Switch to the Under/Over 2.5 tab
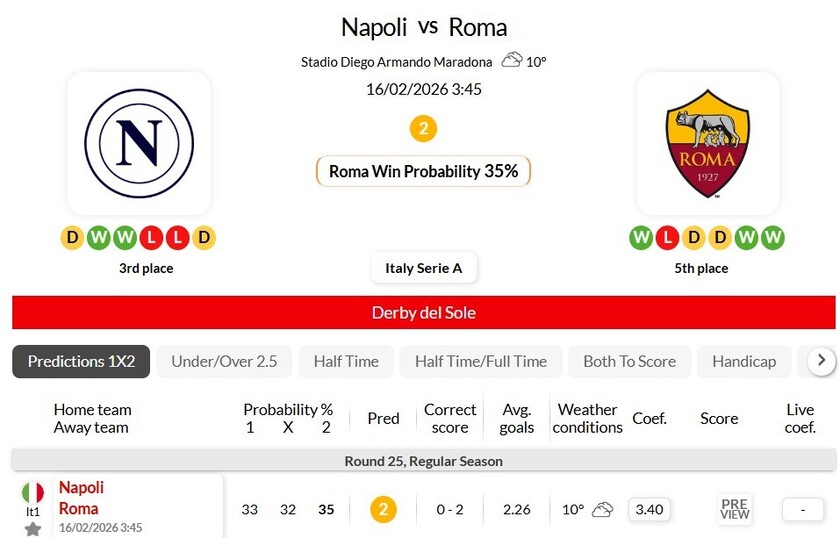Image resolution: width=840 pixels, height=538 pixels. pyautogui.click(x=224, y=361)
